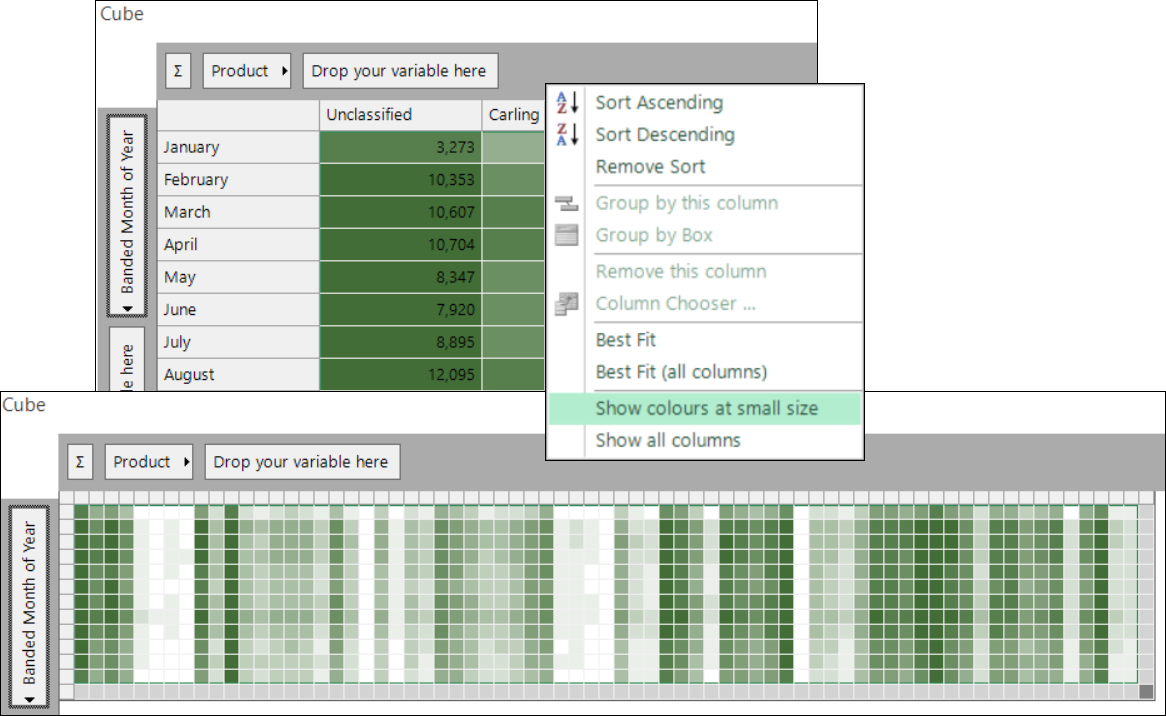Viewport: 1166px width, 716px height.
Task: Click the resize grip at heatmap corner
Action: [1146, 691]
